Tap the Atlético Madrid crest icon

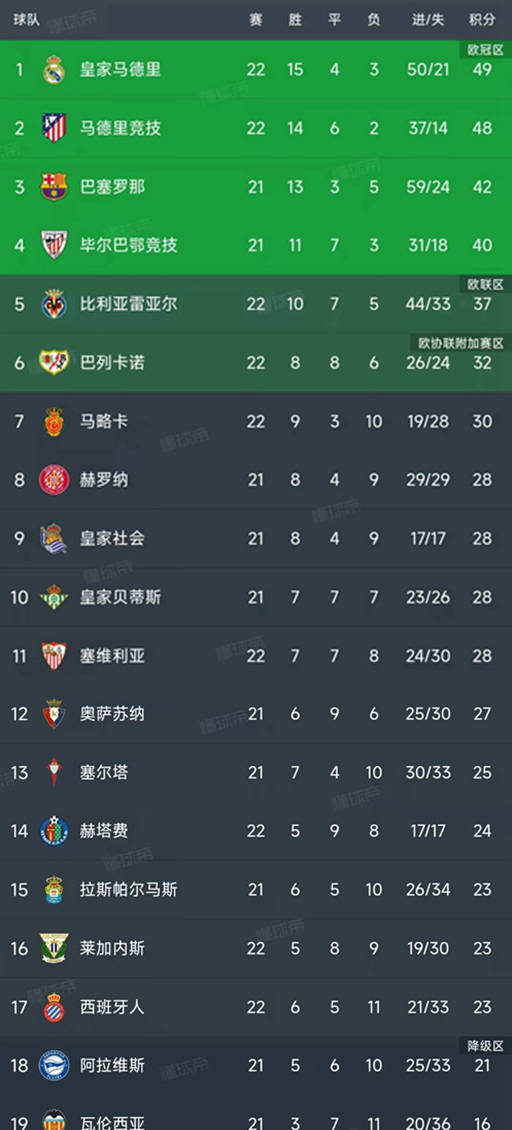coord(53,128)
